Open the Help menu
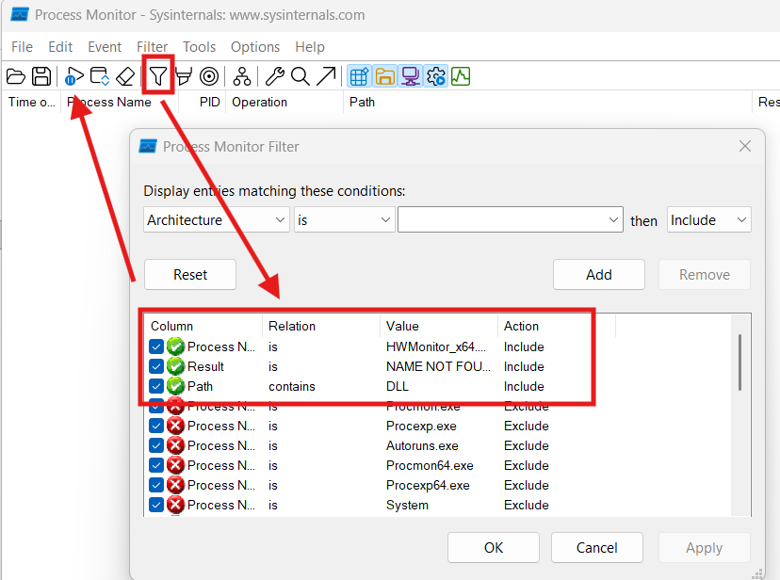 coord(310,47)
